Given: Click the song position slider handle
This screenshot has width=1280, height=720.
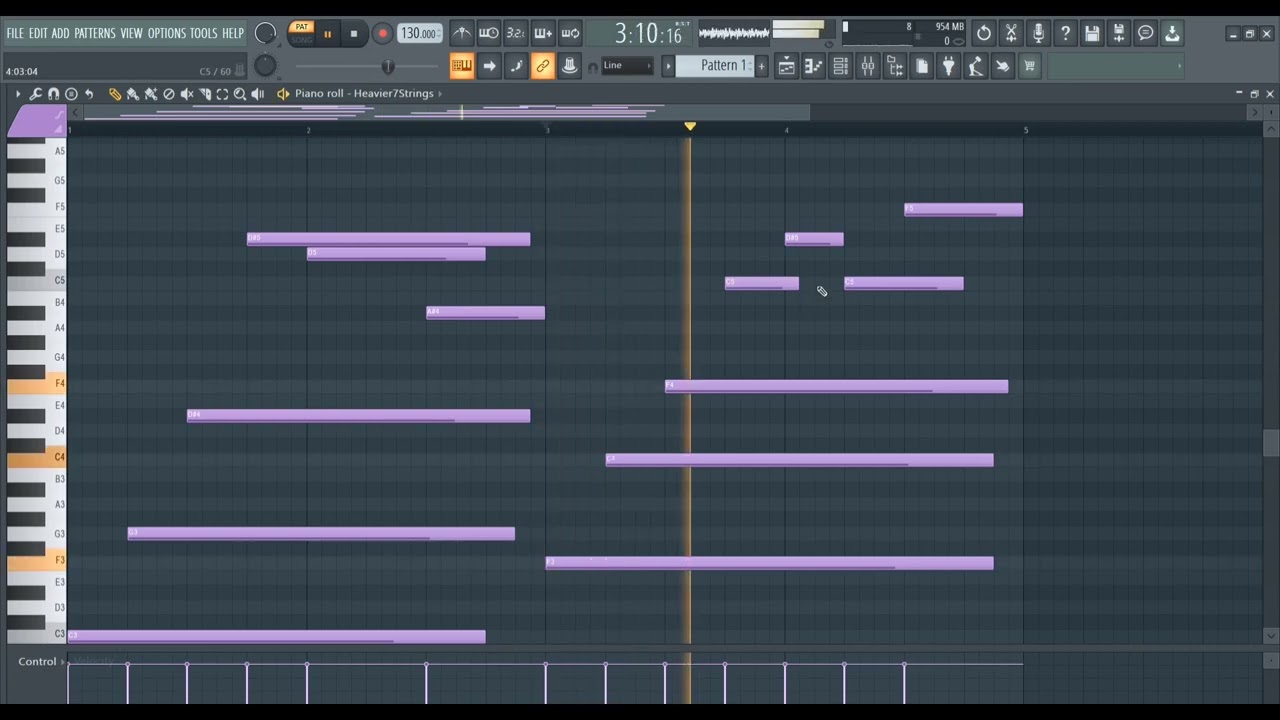Looking at the screenshot, I should pos(388,67).
